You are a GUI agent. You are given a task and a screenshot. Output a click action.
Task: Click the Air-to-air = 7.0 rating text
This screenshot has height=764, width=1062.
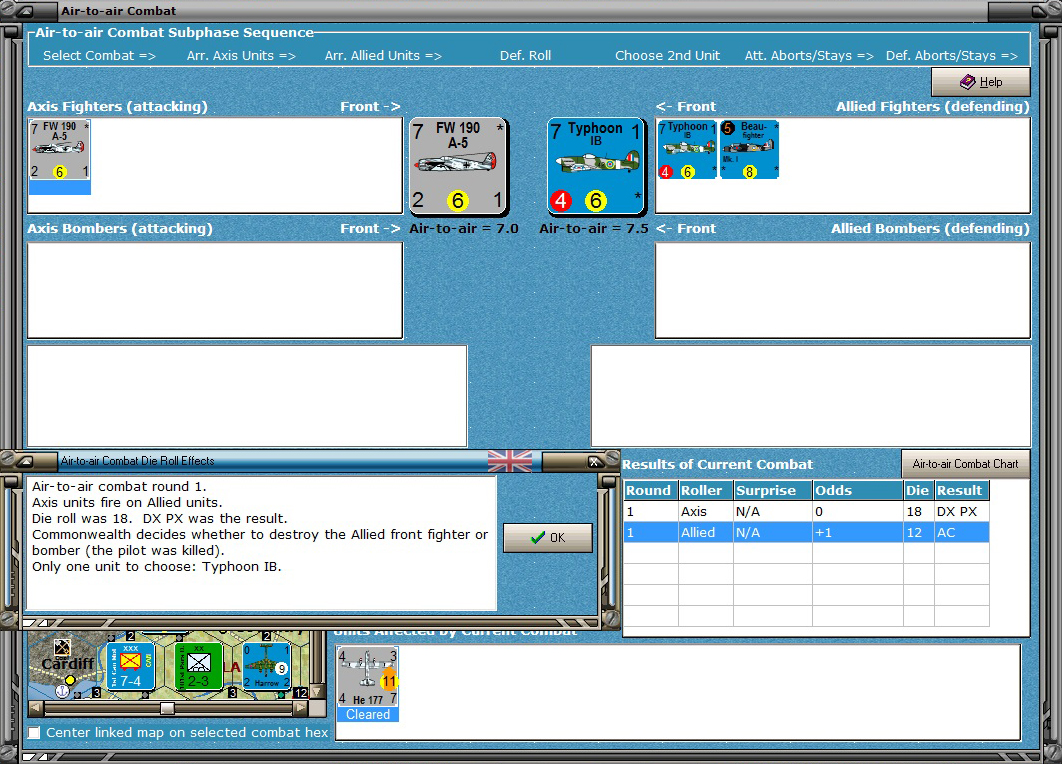click(464, 228)
